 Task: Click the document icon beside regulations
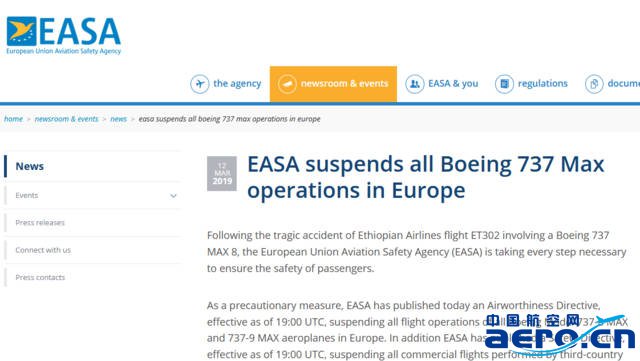[x=504, y=84]
